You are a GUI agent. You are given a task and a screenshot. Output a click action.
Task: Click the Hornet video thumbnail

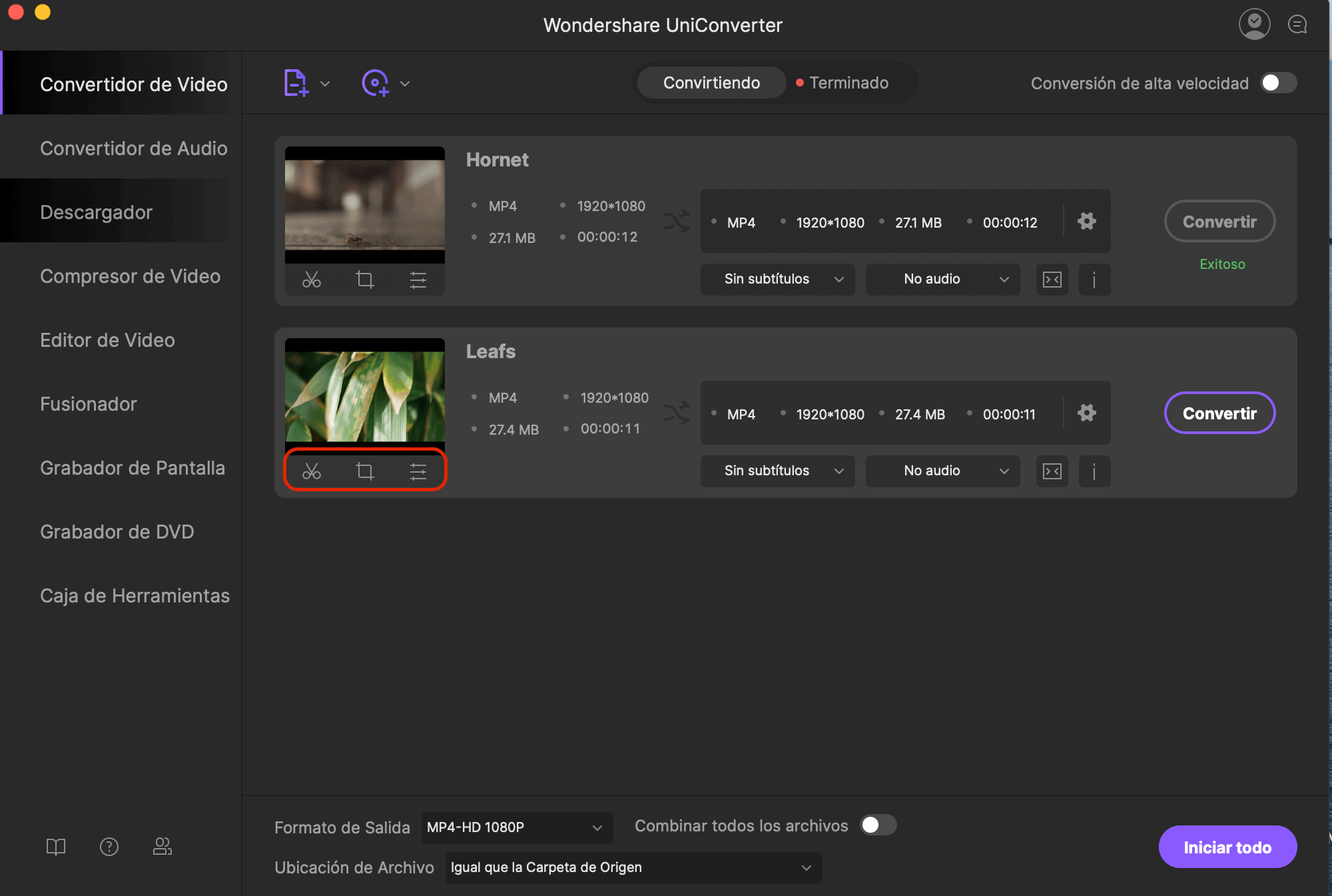pos(364,204)
